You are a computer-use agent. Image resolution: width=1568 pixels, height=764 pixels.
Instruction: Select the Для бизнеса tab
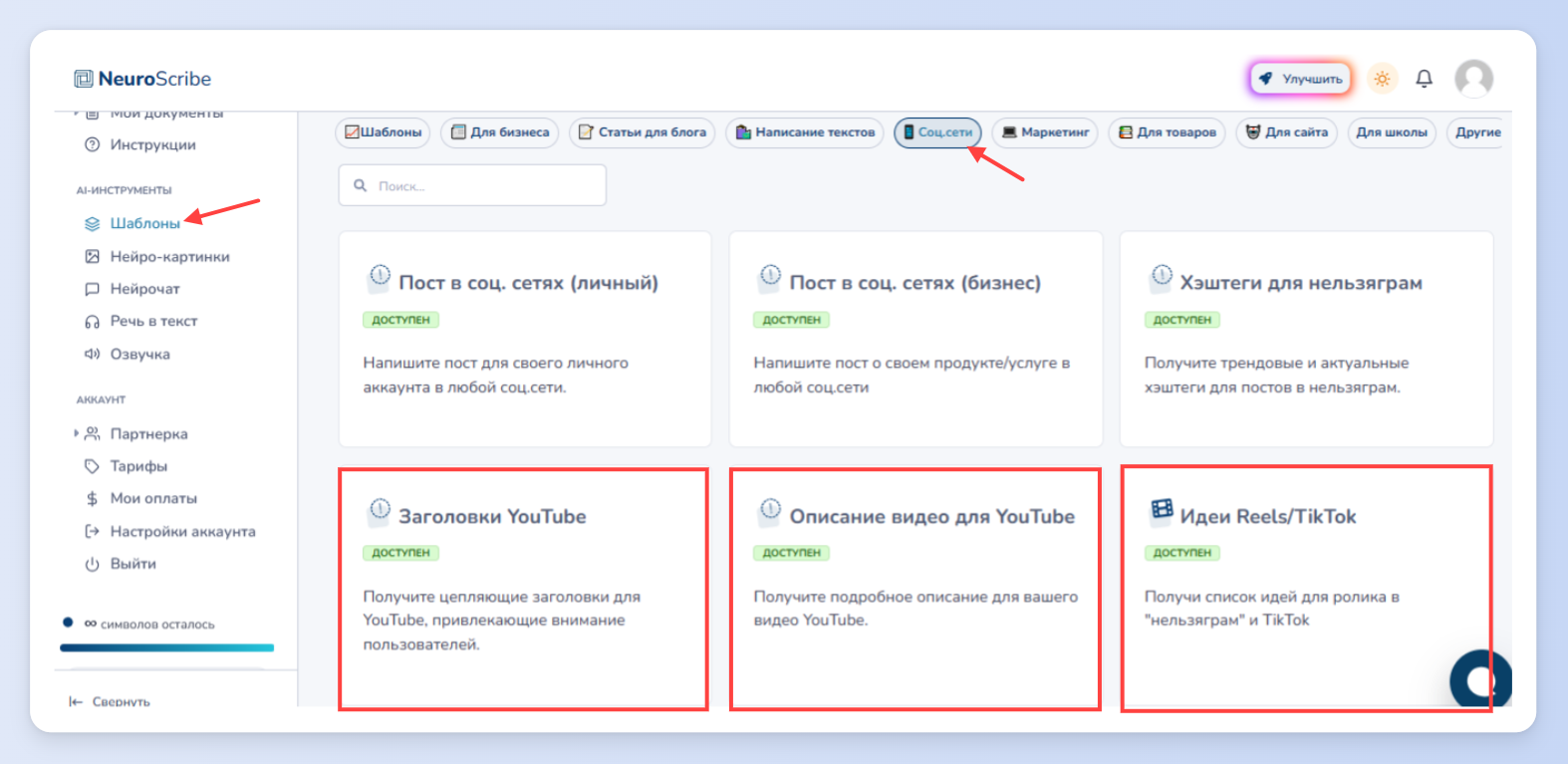500,132
